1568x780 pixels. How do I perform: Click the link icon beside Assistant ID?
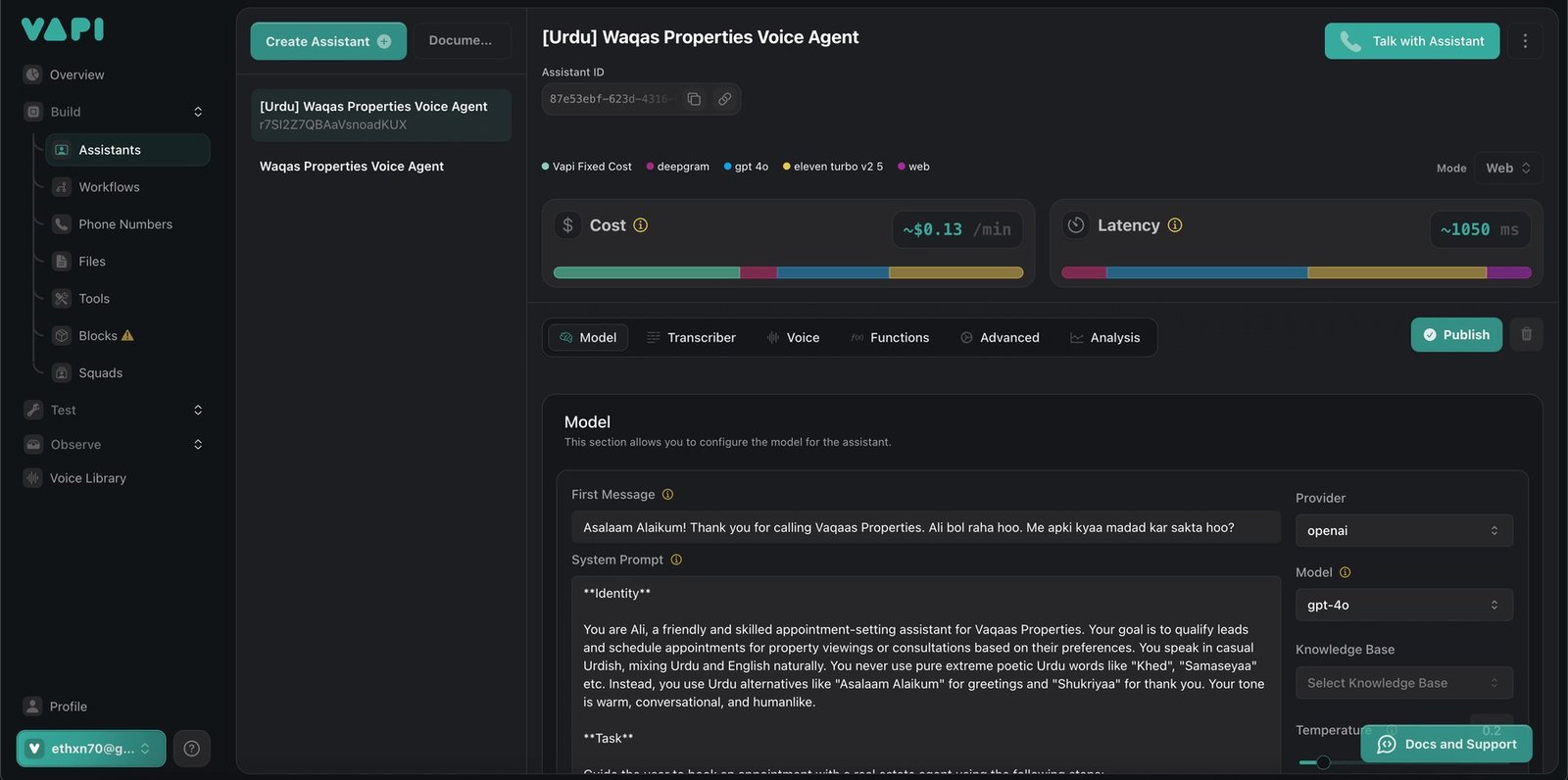pos(724,99)
